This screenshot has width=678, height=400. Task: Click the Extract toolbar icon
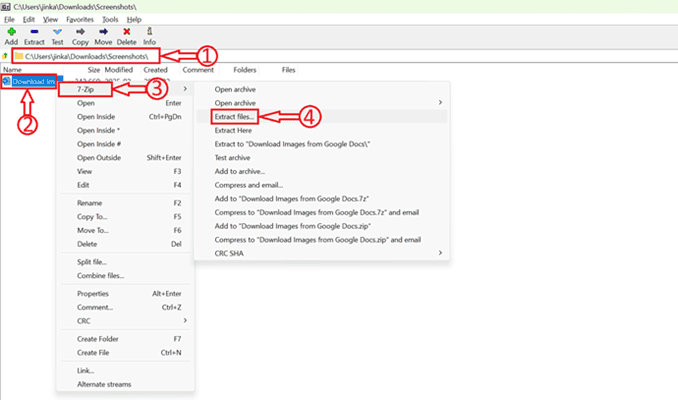tap(34, 32)
